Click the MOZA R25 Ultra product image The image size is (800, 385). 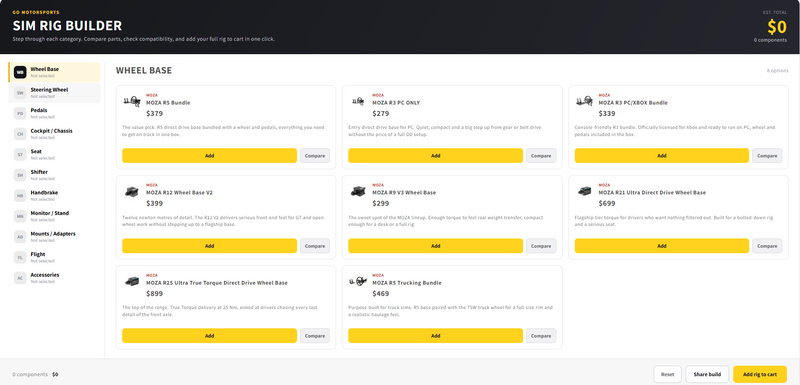(132, 281)
